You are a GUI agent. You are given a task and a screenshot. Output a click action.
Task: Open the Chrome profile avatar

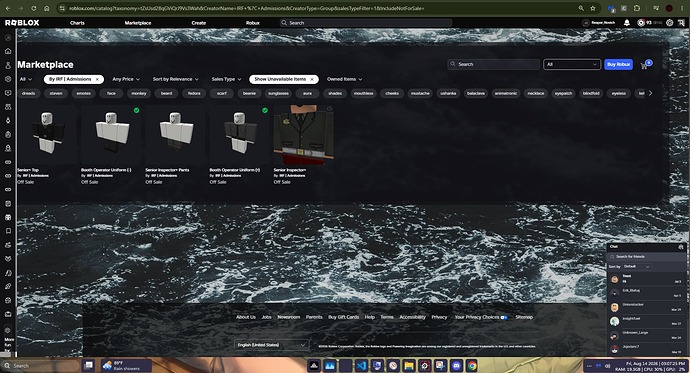pyautogui.click(x=669, y=8)
